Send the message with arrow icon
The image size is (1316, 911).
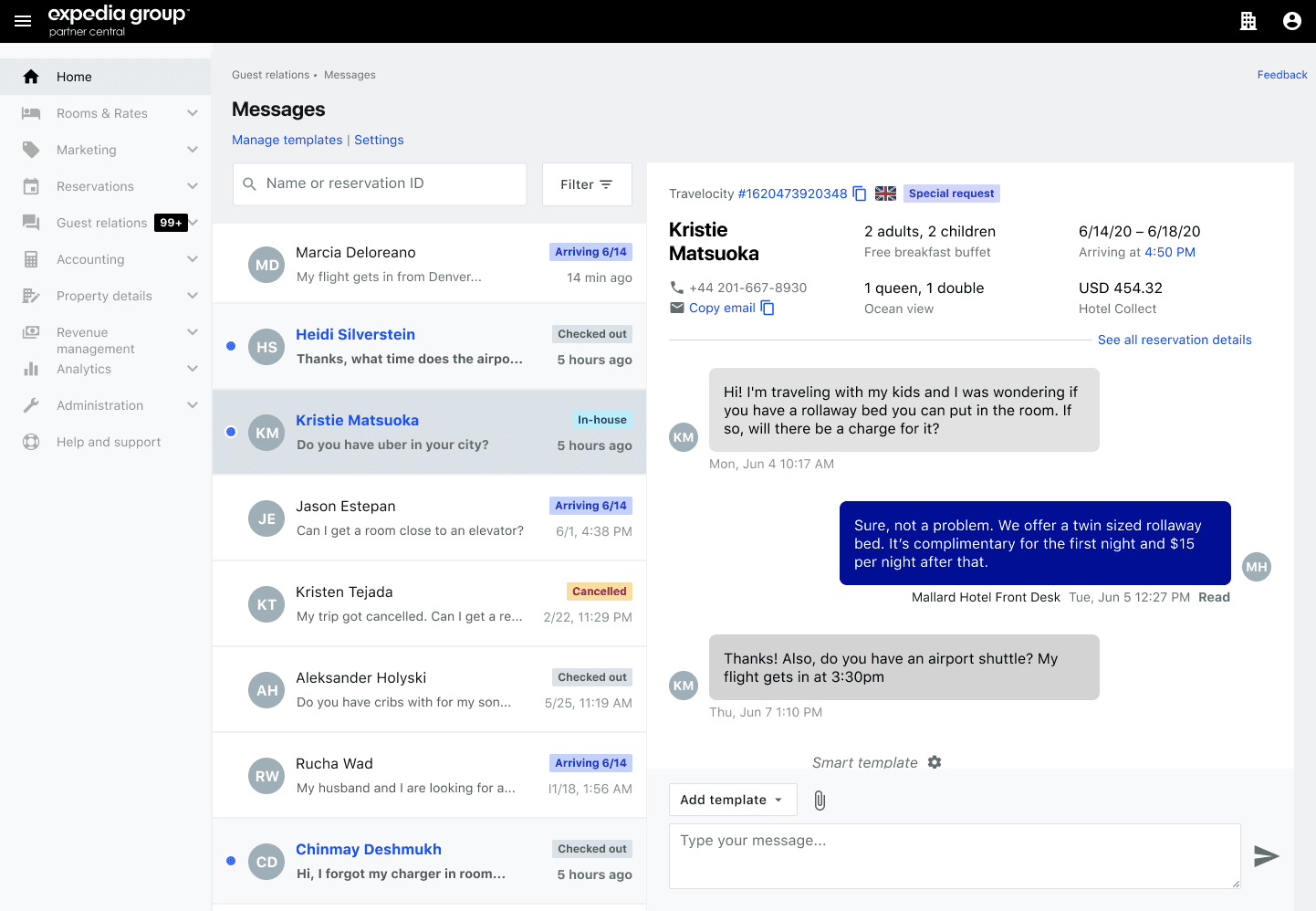coord(1267,856)
